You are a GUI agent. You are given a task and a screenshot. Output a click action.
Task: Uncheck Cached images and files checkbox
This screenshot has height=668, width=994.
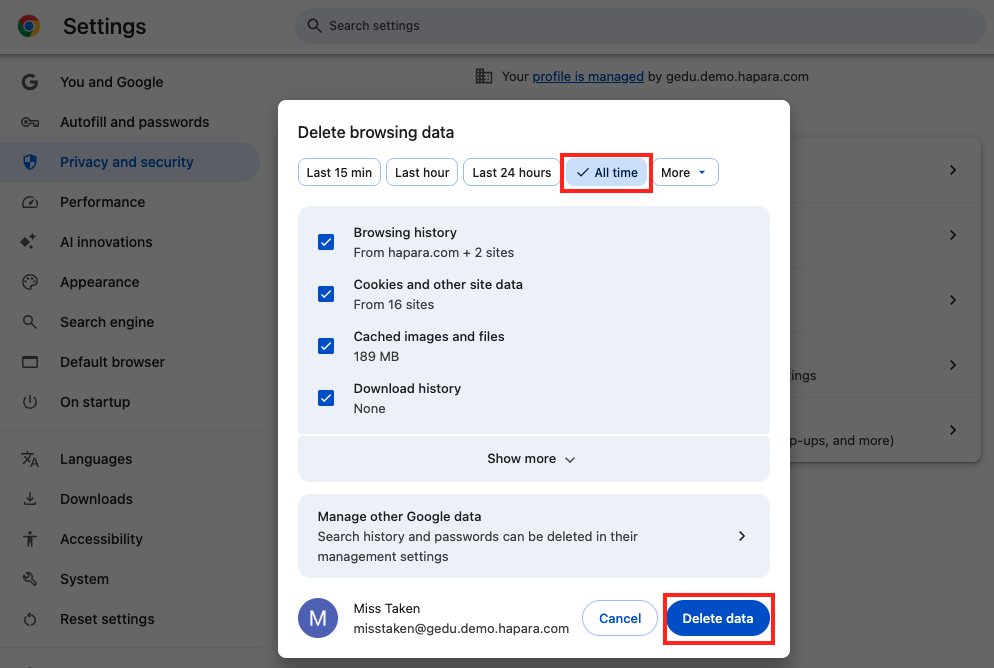(326, 346)
